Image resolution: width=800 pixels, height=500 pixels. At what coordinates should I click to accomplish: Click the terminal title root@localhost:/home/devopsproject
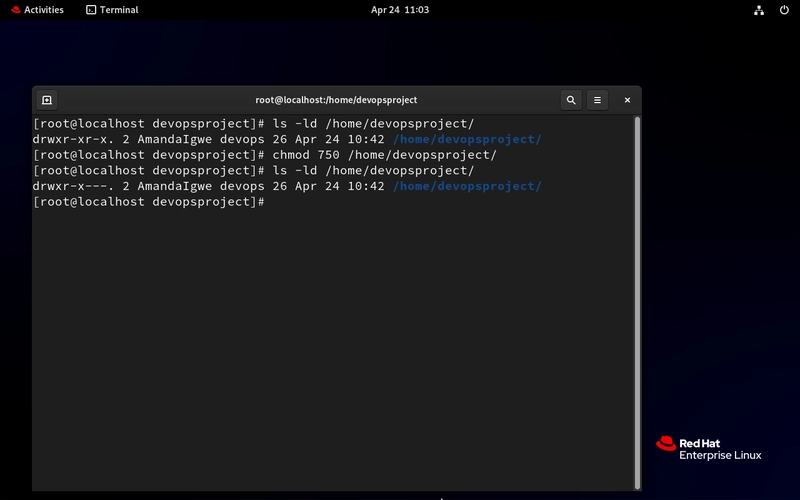point(336,100)
